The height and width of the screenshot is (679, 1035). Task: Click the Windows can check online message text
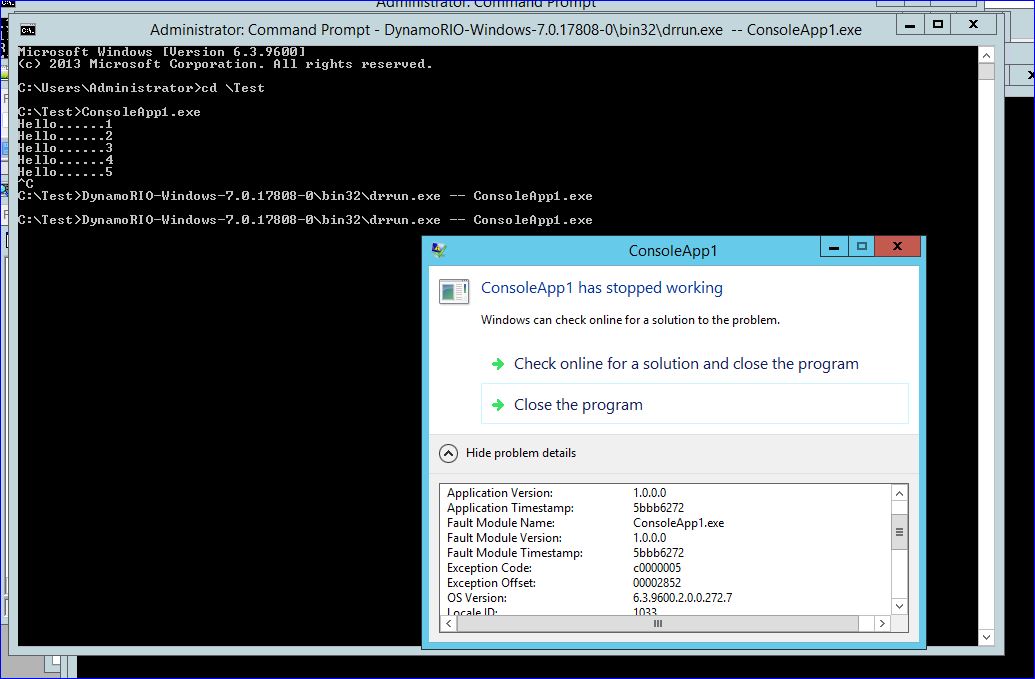click(x=630, y=320)
